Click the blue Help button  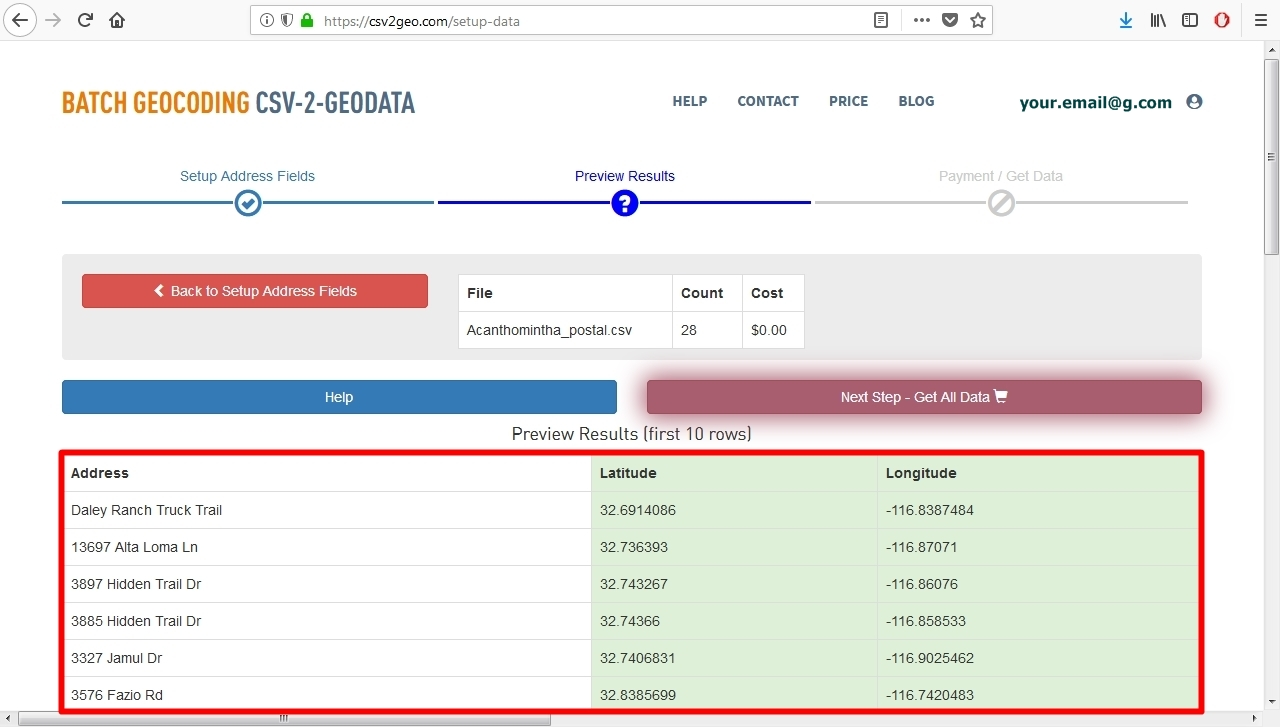tap(339, 397)
